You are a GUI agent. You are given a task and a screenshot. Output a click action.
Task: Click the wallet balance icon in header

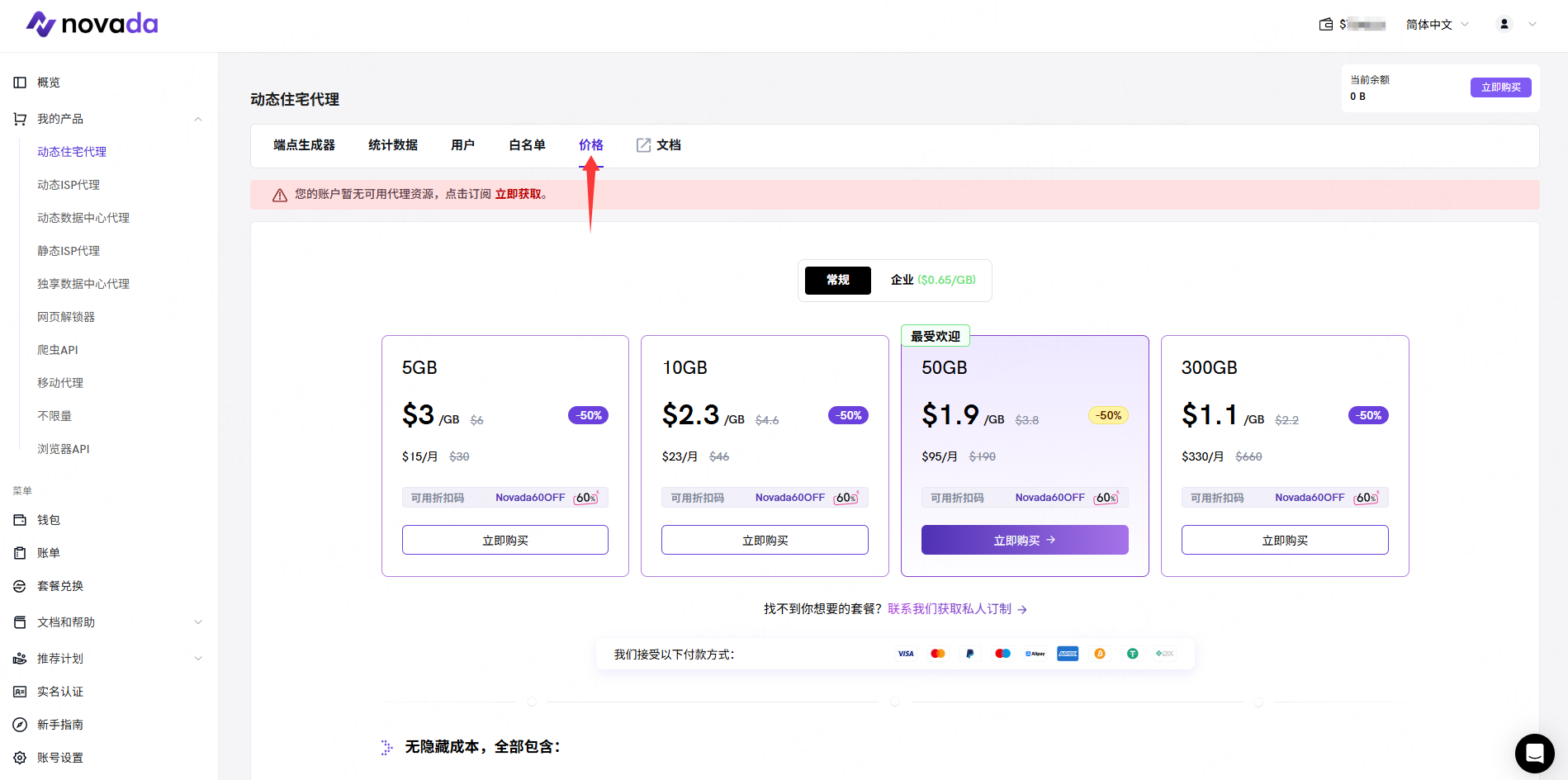click(1326, 25)
